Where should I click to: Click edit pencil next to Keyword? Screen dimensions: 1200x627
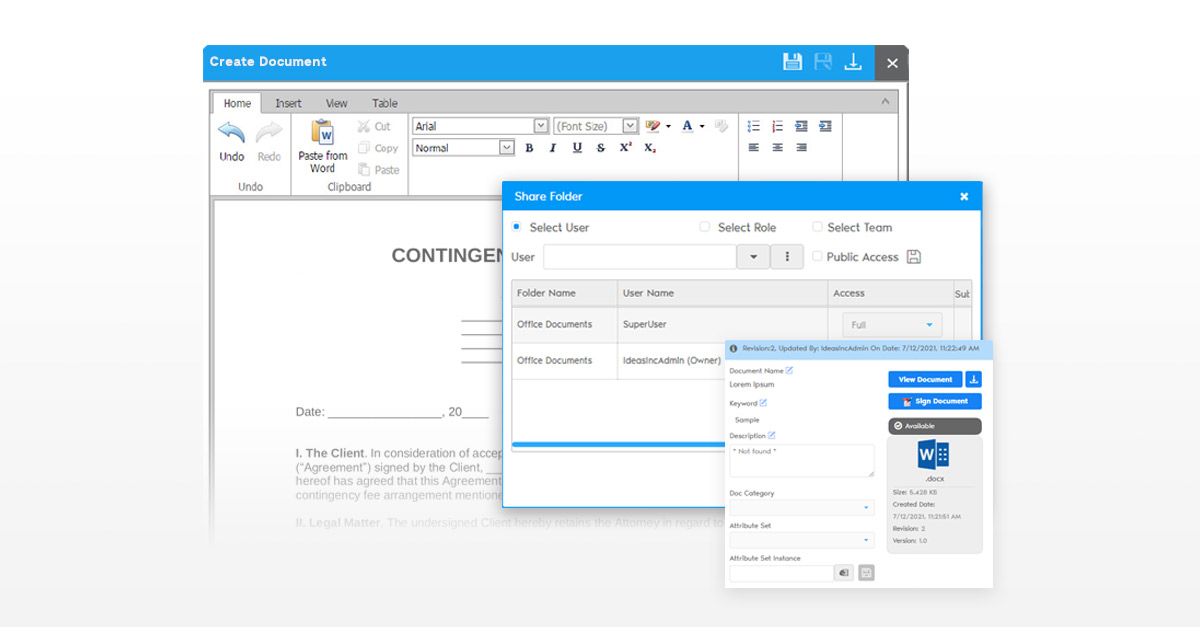pyautogui.click(x=764, y=403)
